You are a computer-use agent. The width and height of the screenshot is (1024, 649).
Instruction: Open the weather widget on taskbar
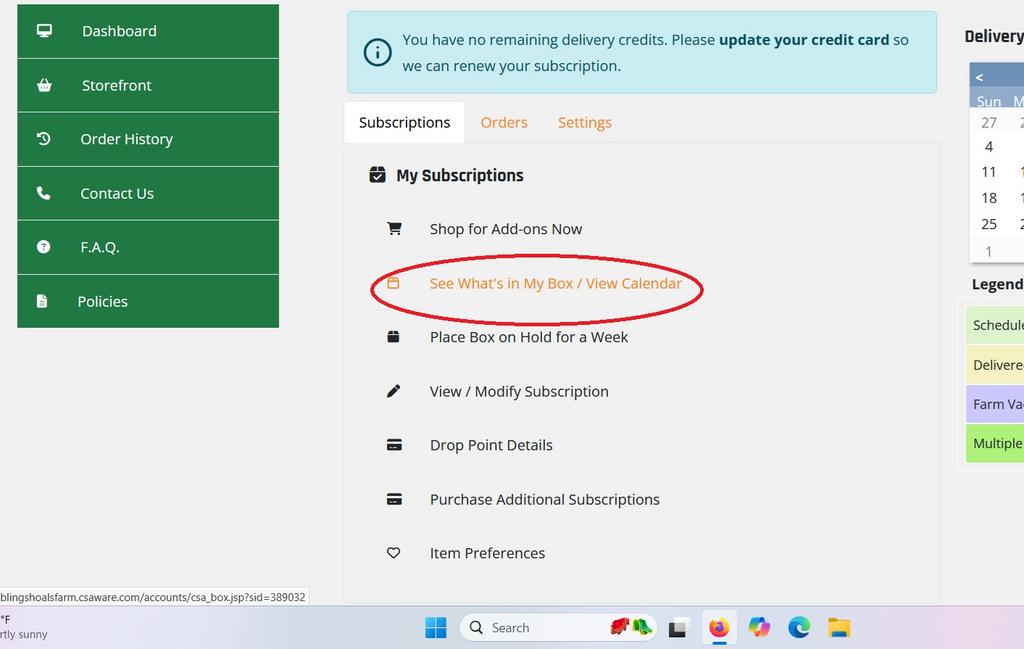[25, 627]
